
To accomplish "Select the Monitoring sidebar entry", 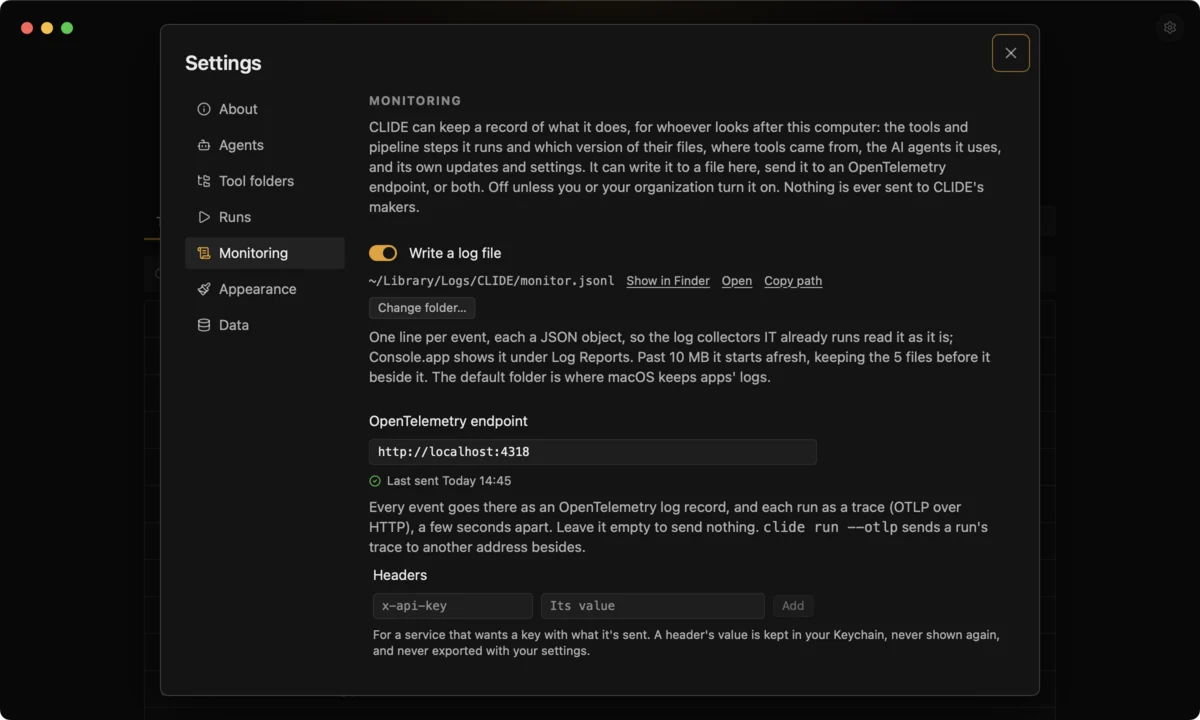I will pos(265,253).
